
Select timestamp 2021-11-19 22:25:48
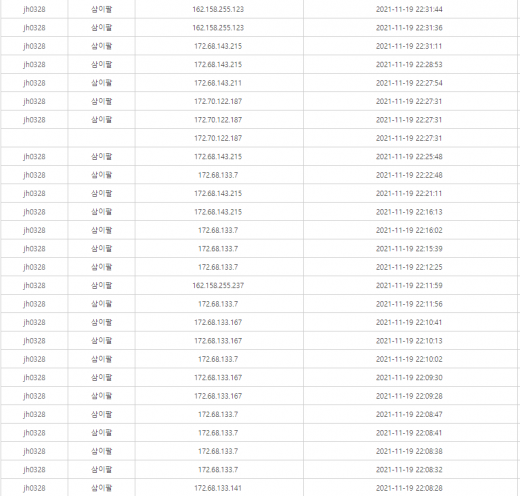pyautogui.click(x=409, y=157)
